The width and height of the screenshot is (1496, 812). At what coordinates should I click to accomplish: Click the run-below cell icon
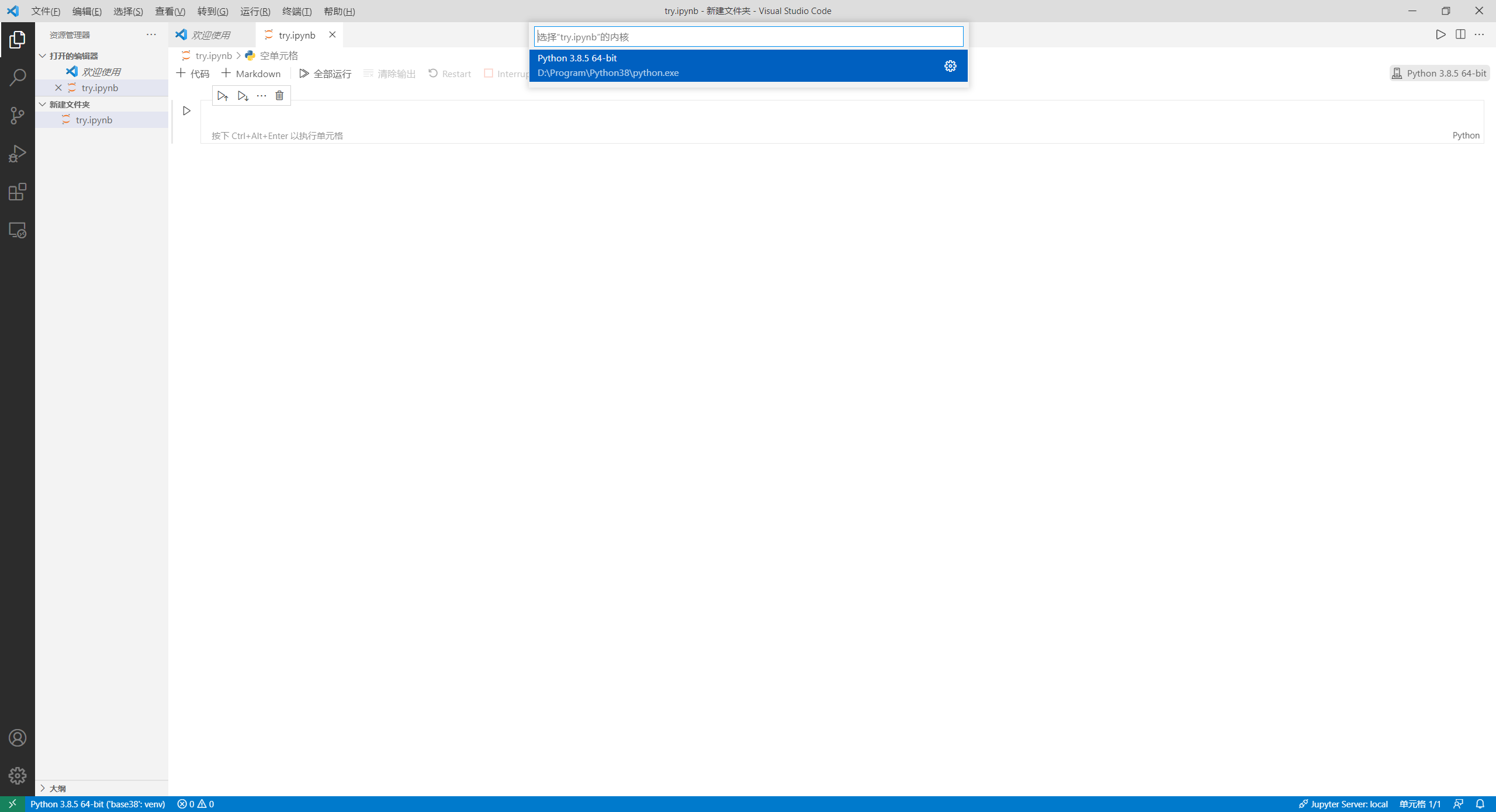(243, 95)
